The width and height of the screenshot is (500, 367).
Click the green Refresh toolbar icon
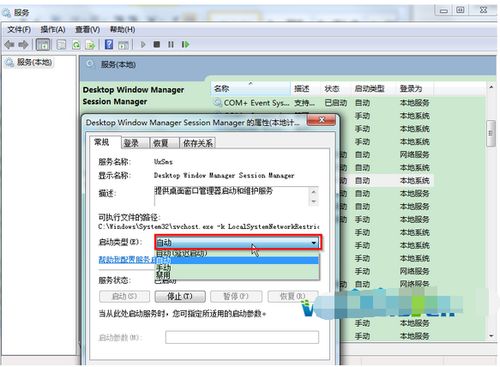click(76, 44)
